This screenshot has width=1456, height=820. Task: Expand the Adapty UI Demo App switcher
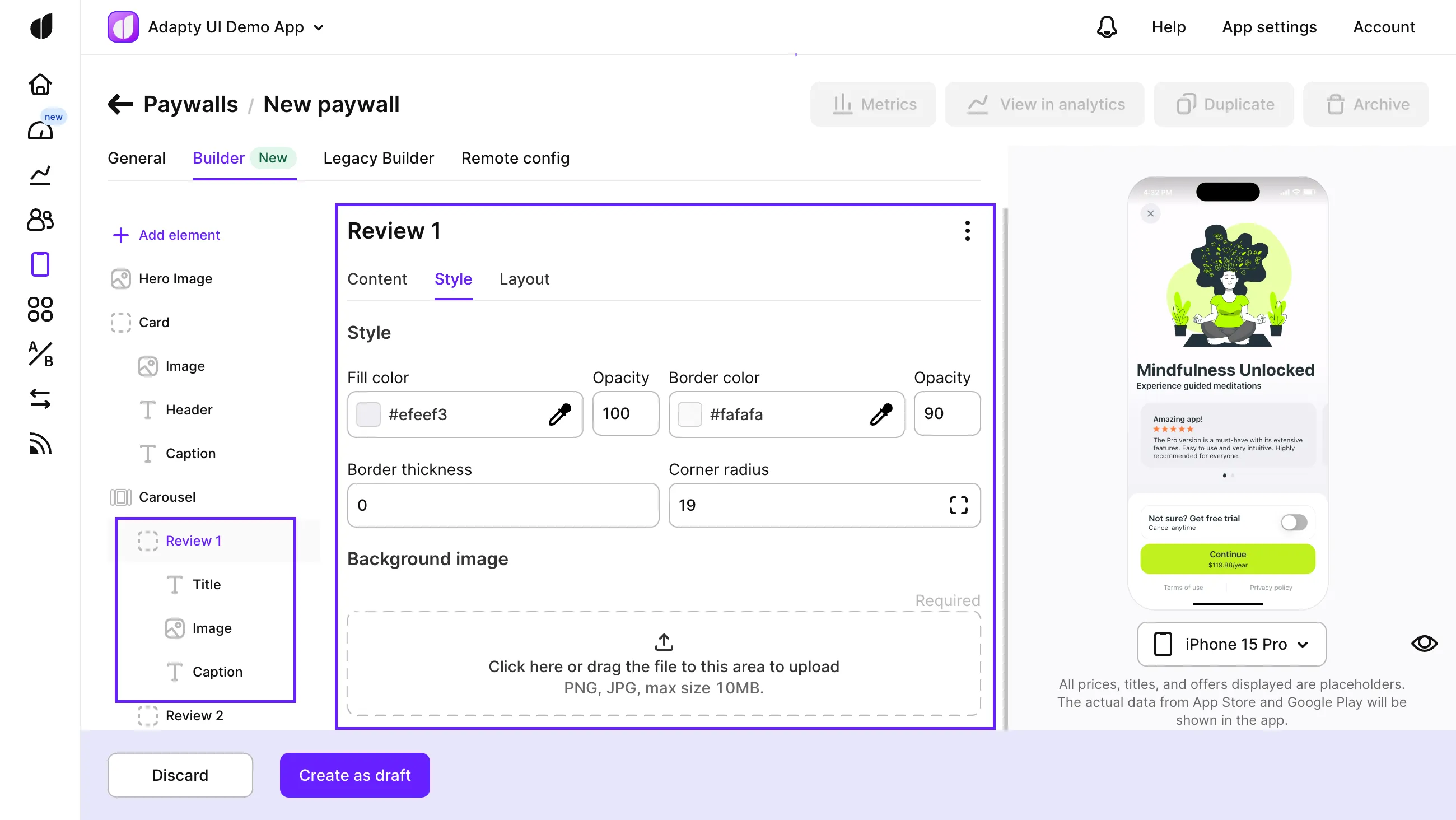[x=318, y=27]
